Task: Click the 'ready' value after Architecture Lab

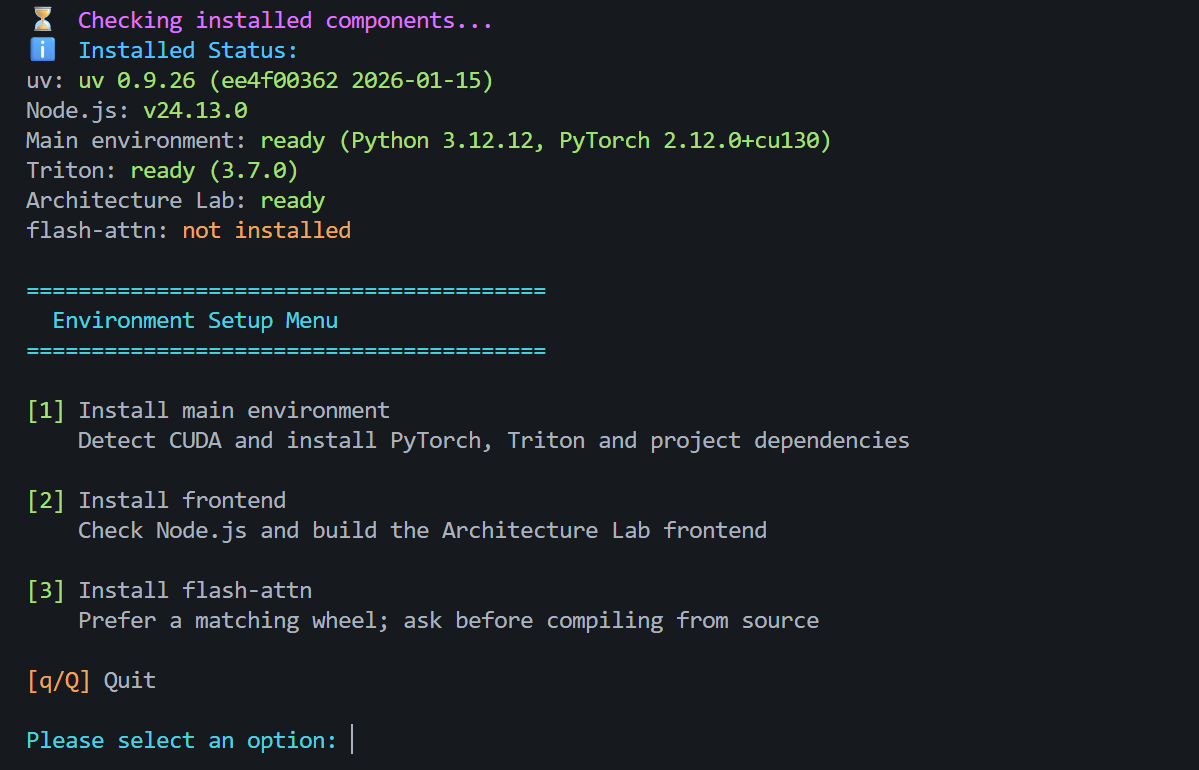Action: click(x=292, y=201)
